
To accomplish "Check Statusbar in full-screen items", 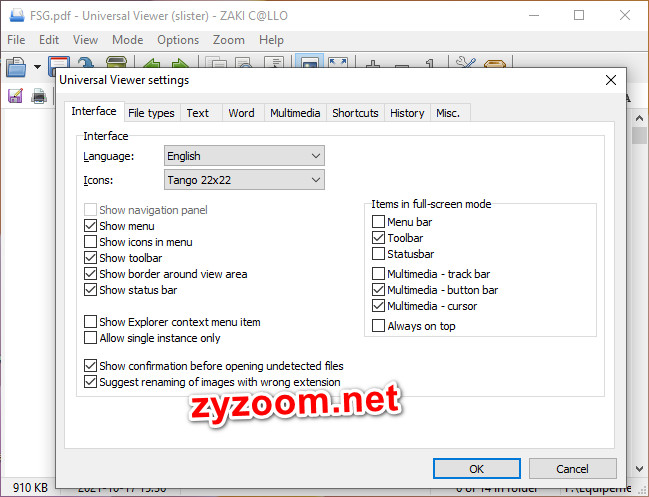I will pyautogui.click(x=378, y=254).
